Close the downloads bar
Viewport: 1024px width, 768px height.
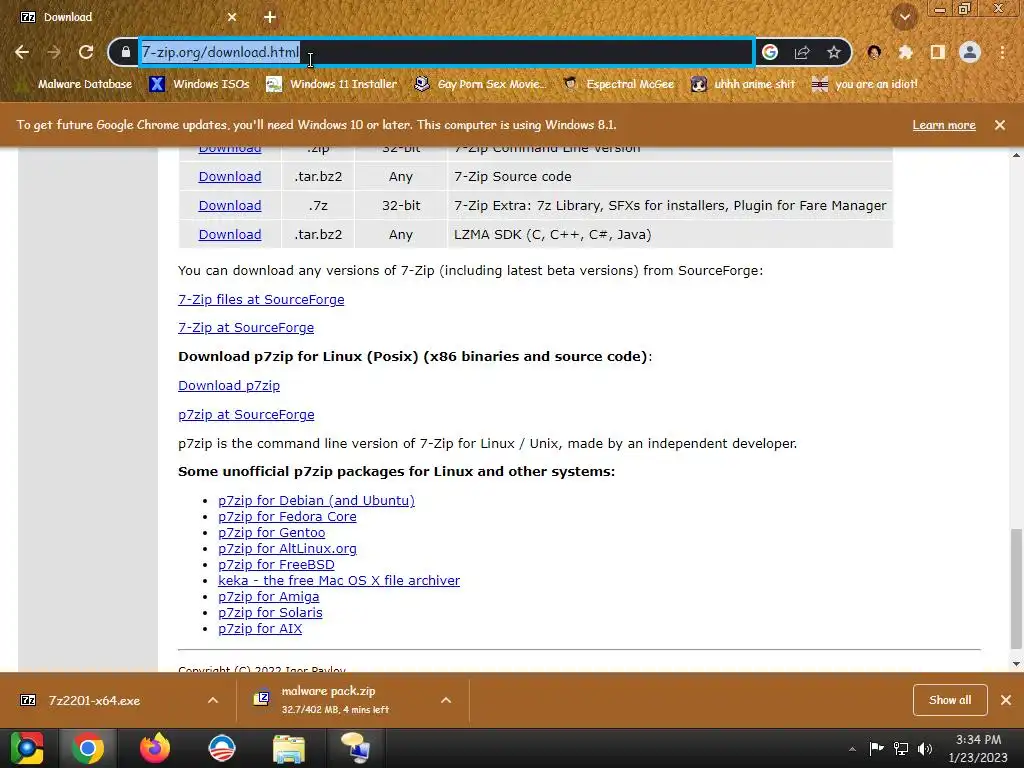1006,700
